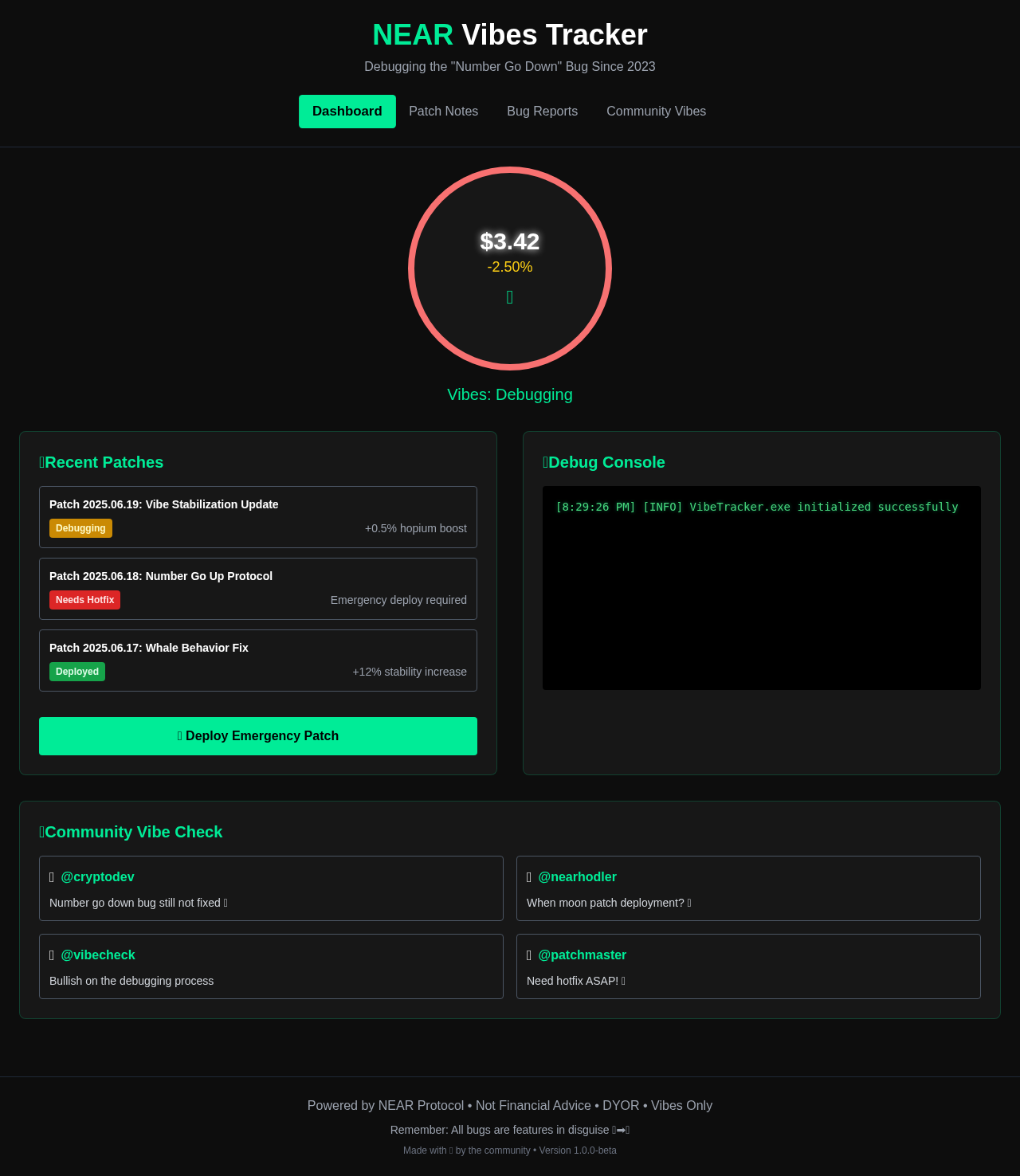Toggle the Debugging status badge

[x=80, y=527]
